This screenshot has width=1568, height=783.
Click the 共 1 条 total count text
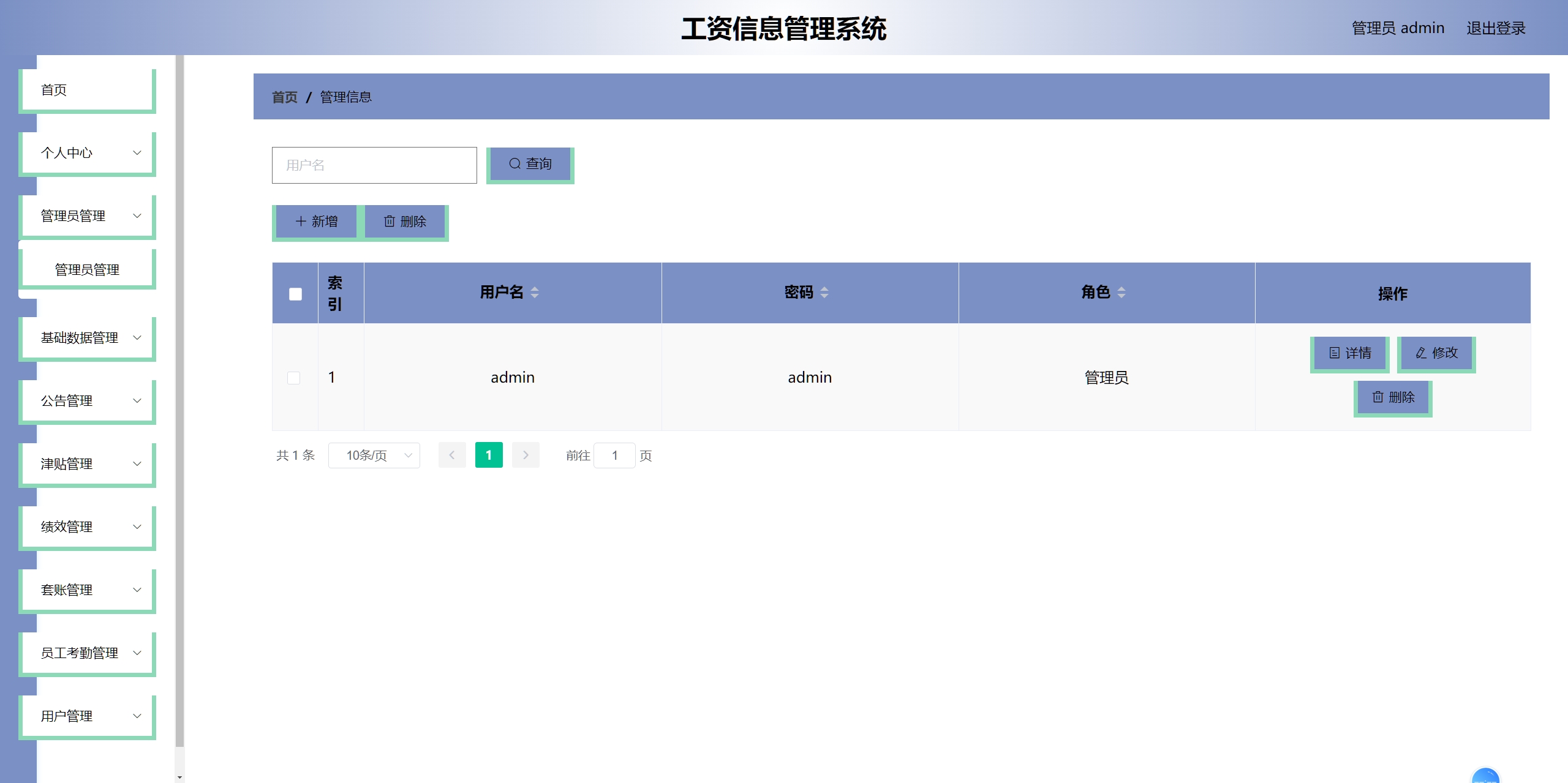click(295, 455)
